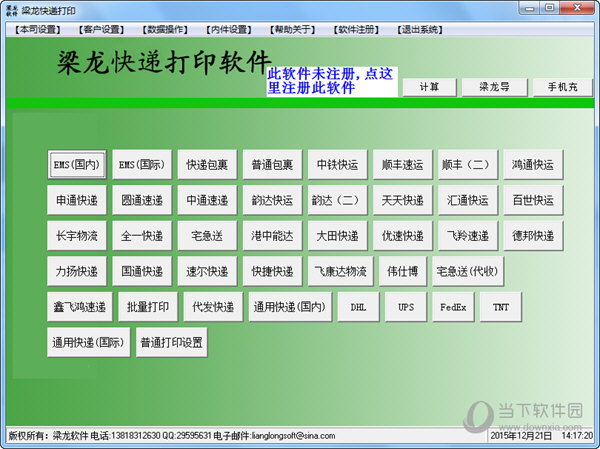Click the 计算 button

click(x=429, y=87)
